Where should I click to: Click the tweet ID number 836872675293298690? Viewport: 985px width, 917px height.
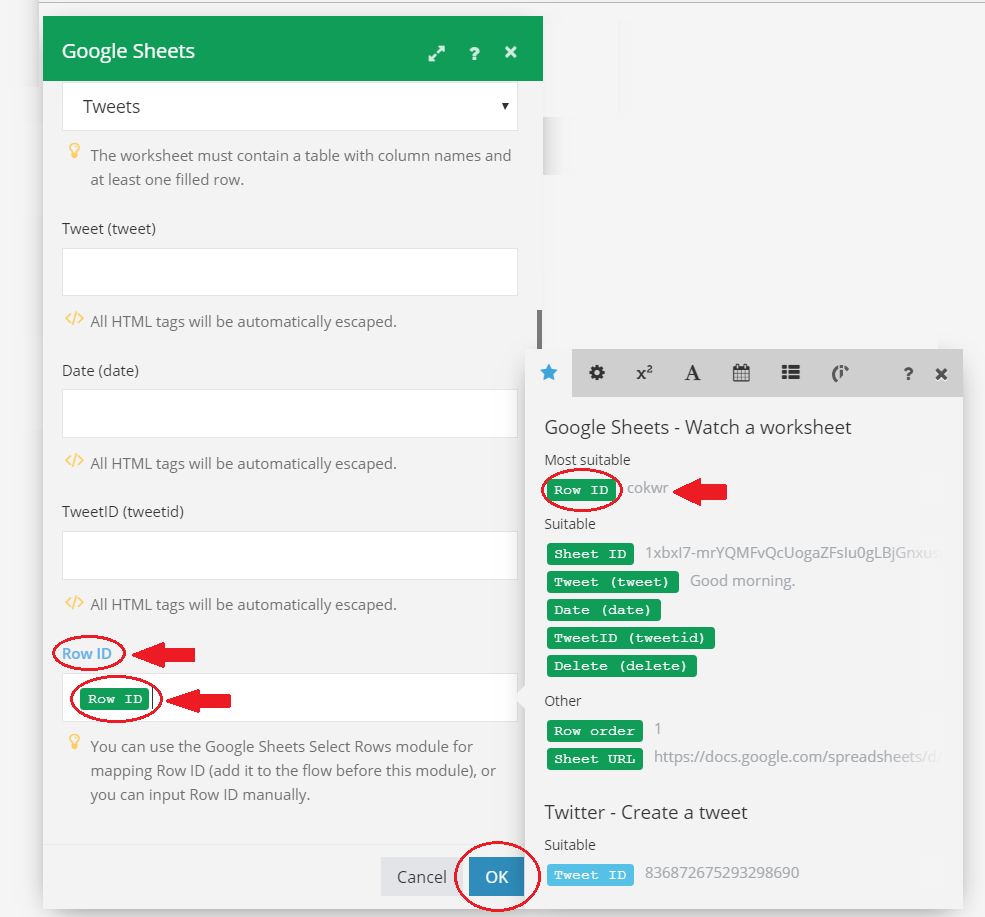[x=722, y=872]
